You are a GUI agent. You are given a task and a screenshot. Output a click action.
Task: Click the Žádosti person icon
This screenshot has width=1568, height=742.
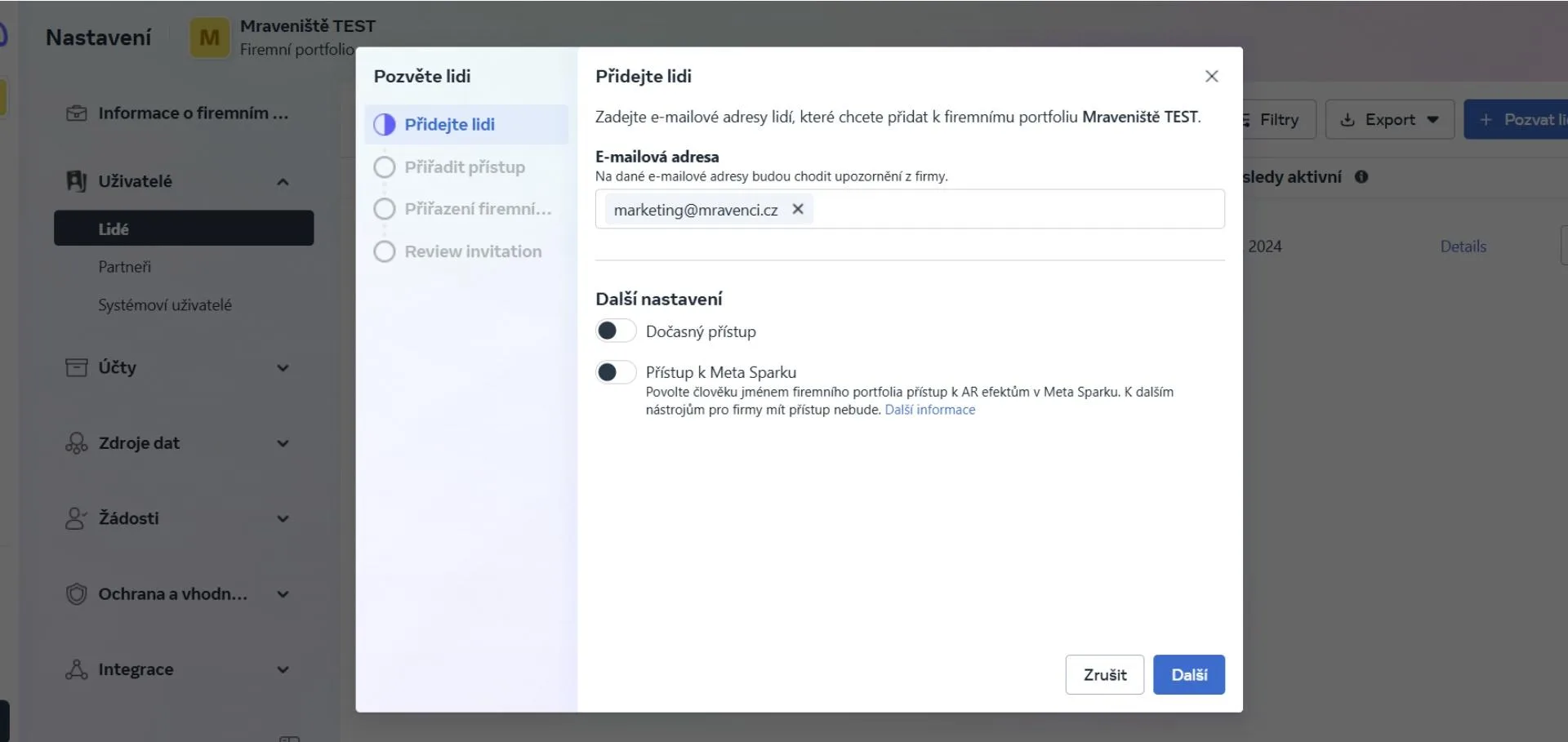coord(76,518)
